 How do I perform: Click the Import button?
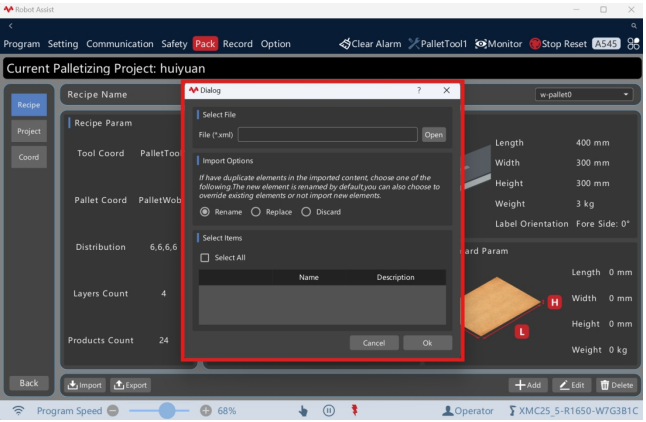tap(85, 385)
